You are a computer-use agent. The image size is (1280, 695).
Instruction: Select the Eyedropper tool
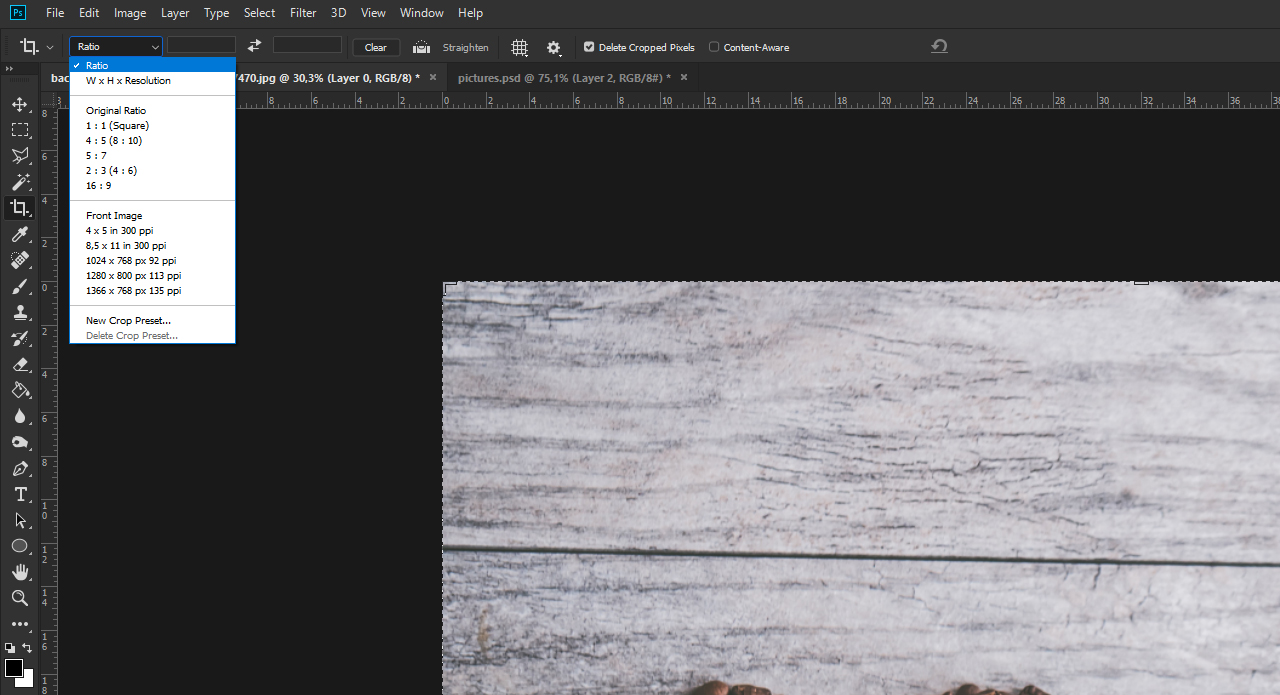point(20,234)
